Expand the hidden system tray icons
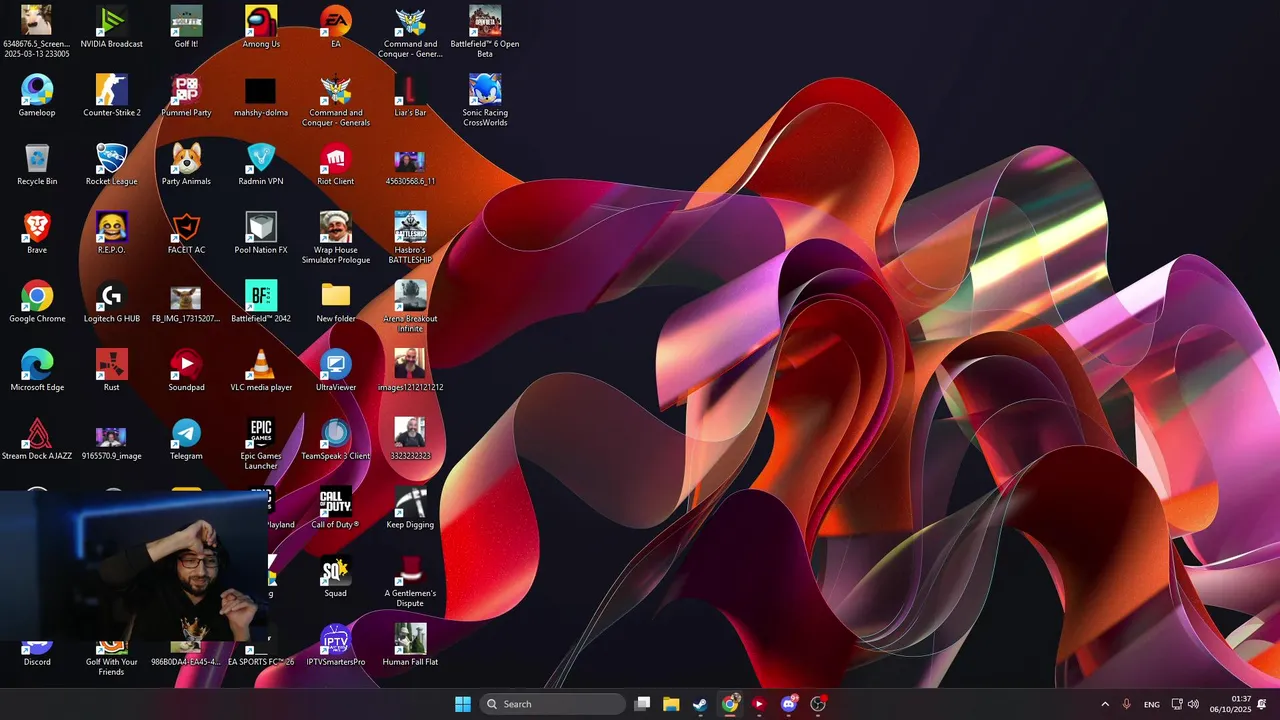This screenshot has width=1280, height=720. point(1105,704)
